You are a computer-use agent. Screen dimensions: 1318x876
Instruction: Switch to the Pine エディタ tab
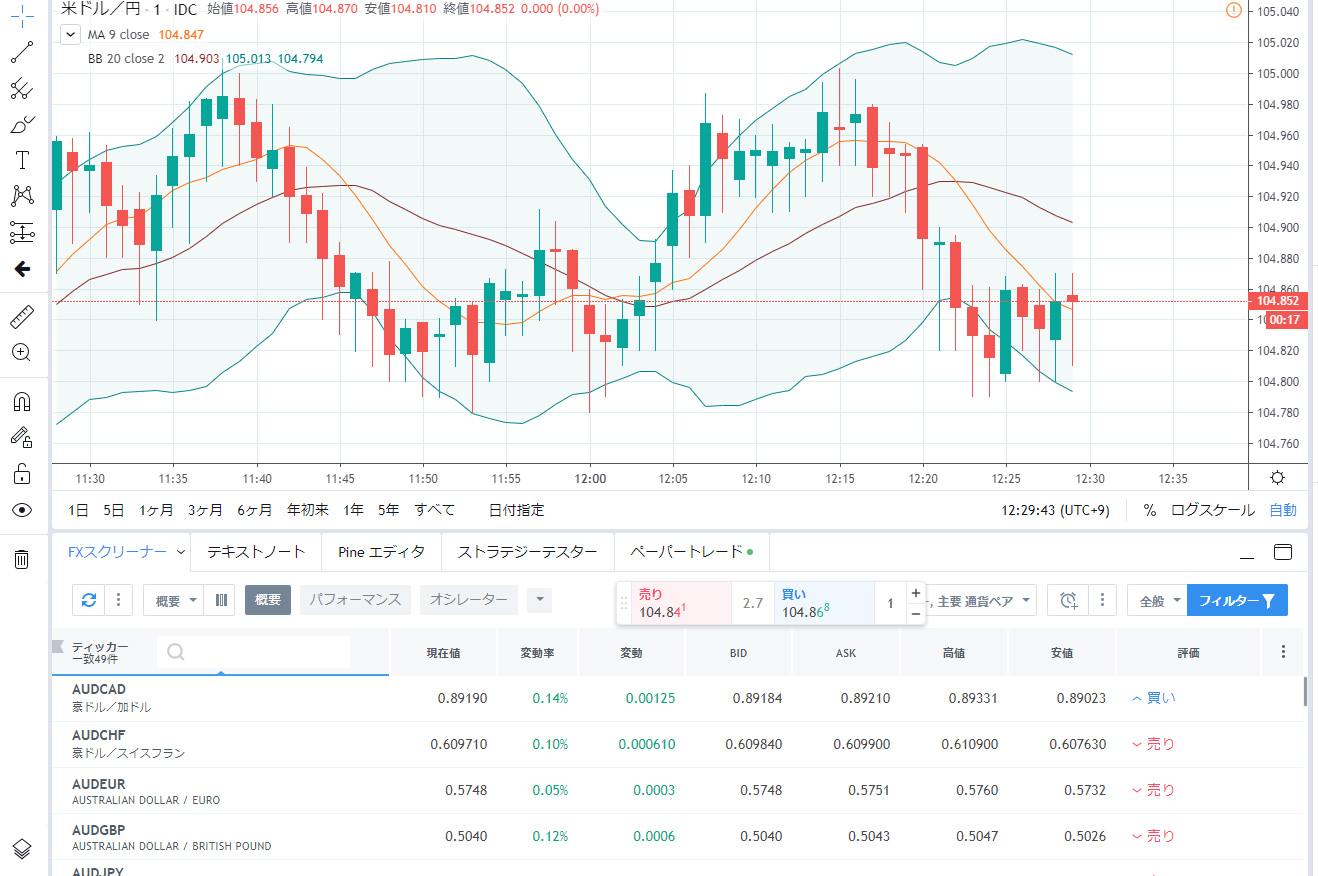coord(381,551)
